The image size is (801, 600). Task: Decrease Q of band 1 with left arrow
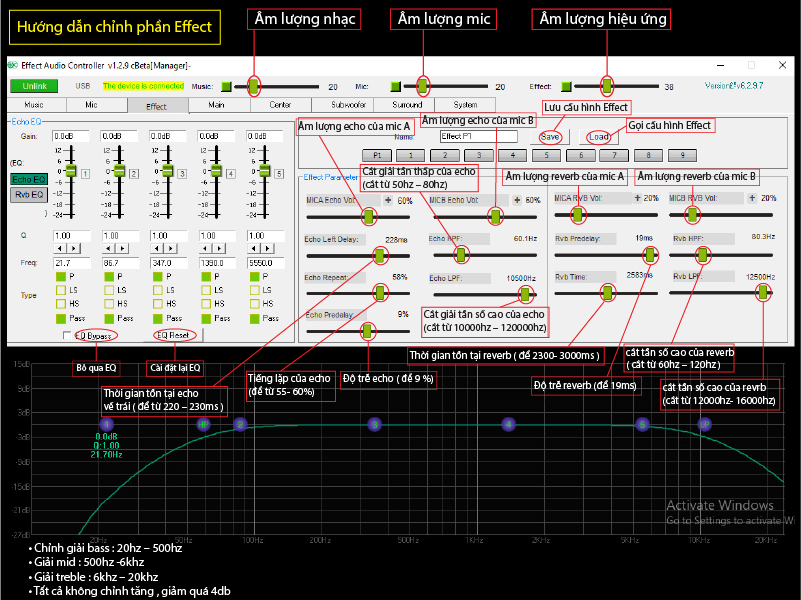(x=60, y=248)
